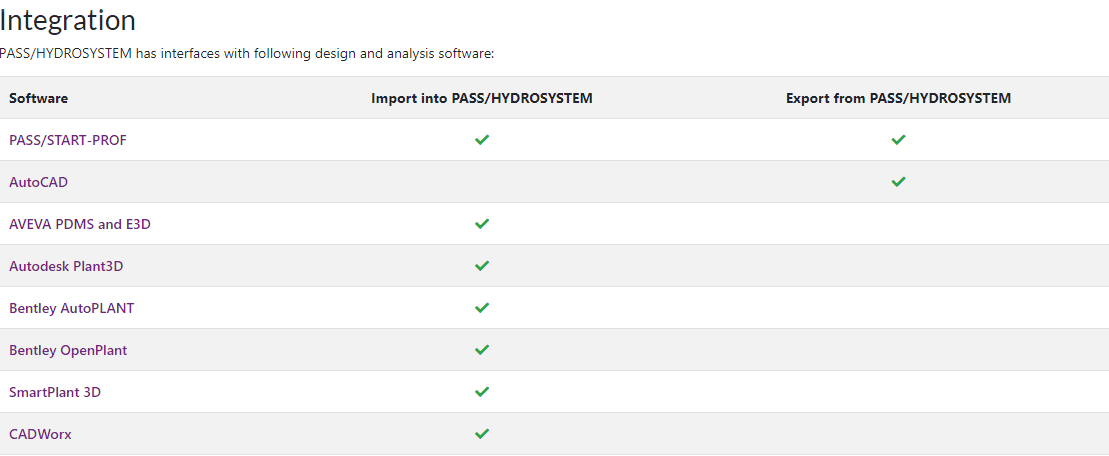Go to the Autodesk Plant3D link

pos(66,266)
